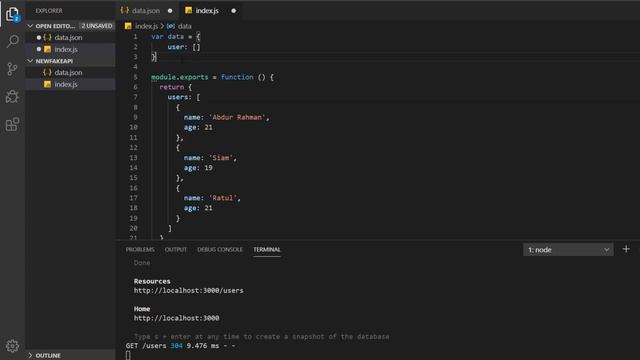Open the Source Control view
The width and height of the screenshot is (640, 360).
(12, 69)
